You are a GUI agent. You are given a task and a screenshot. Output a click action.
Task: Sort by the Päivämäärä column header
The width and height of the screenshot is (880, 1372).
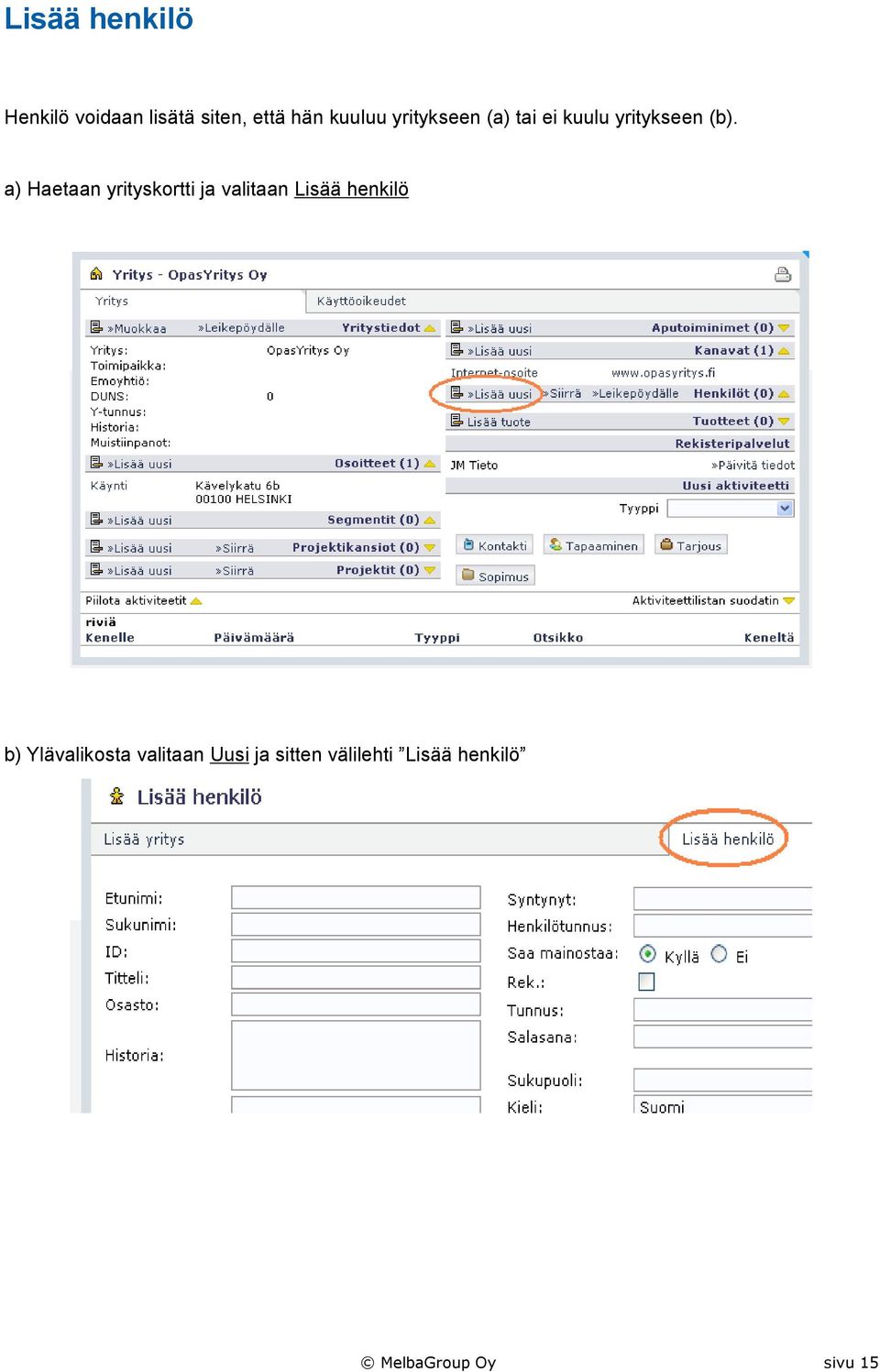(x=254, y=638)
